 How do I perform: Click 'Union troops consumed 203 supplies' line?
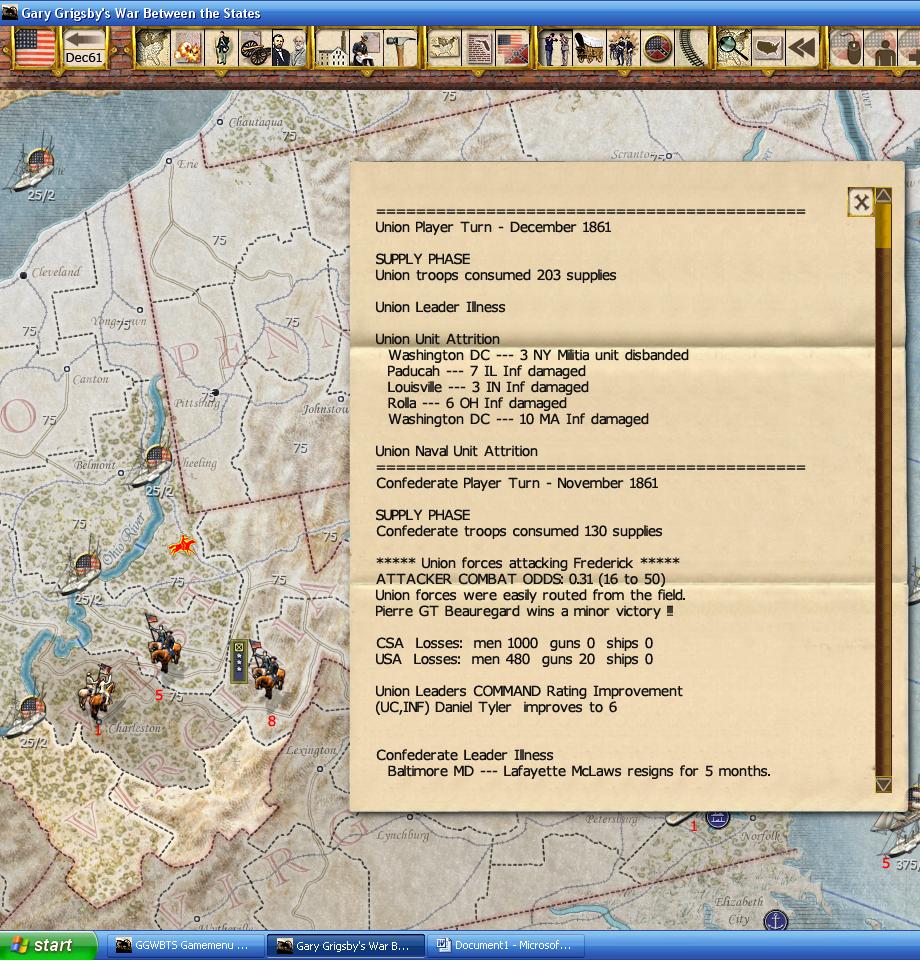496,275
